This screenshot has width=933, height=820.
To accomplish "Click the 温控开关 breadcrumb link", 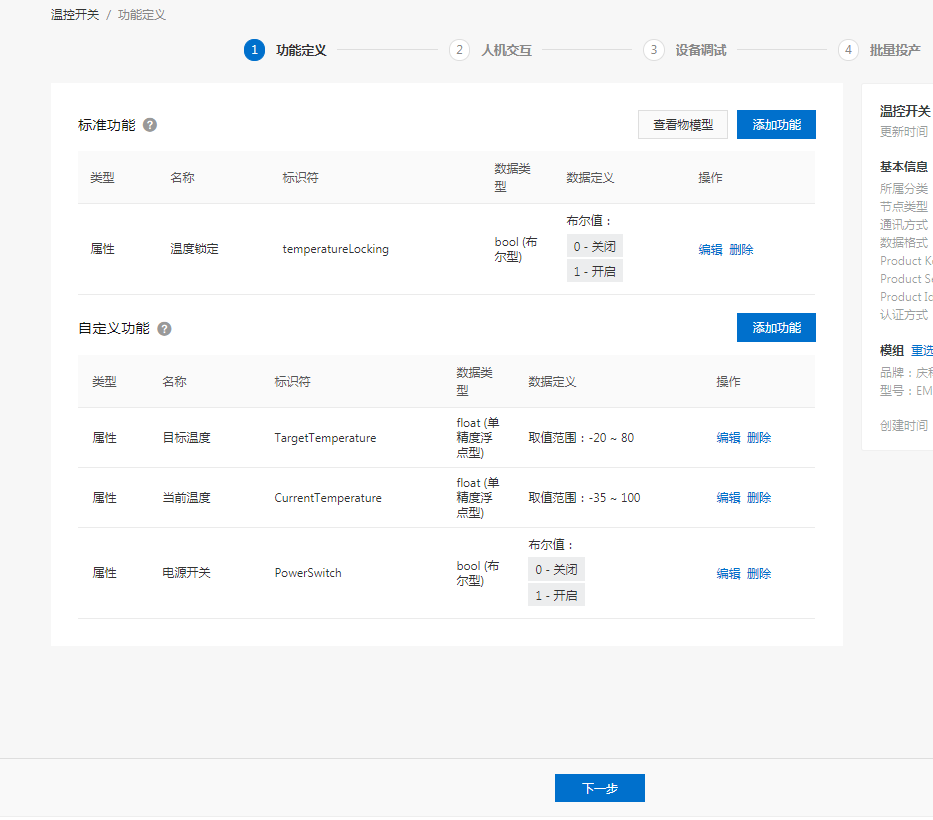I will click(x=75, y=14).
